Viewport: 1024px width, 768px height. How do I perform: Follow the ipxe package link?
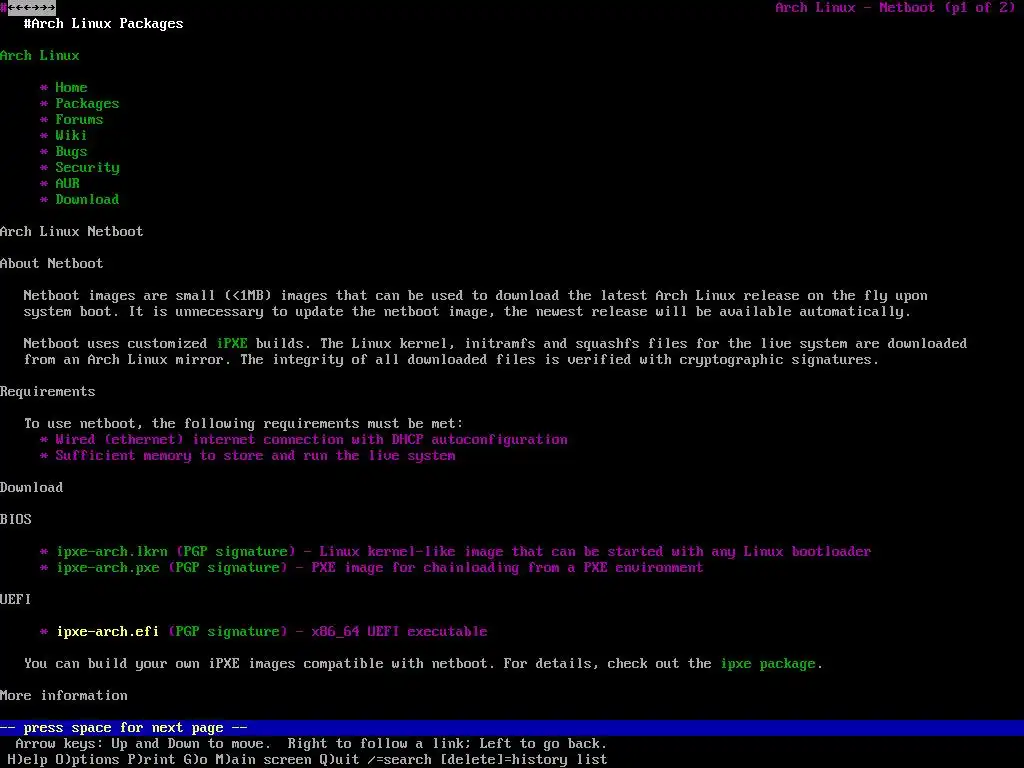click(x=769, y=664)
